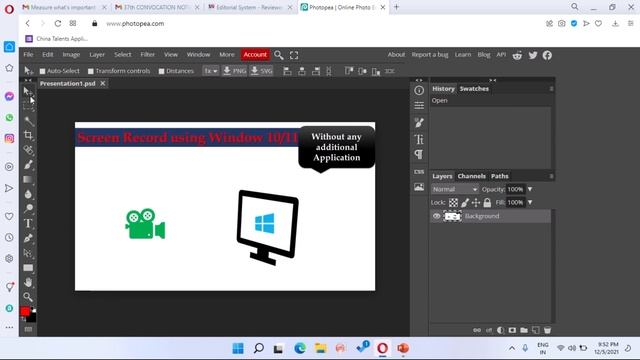Click the Account button

pyautogui.click(x=255, y=55)
